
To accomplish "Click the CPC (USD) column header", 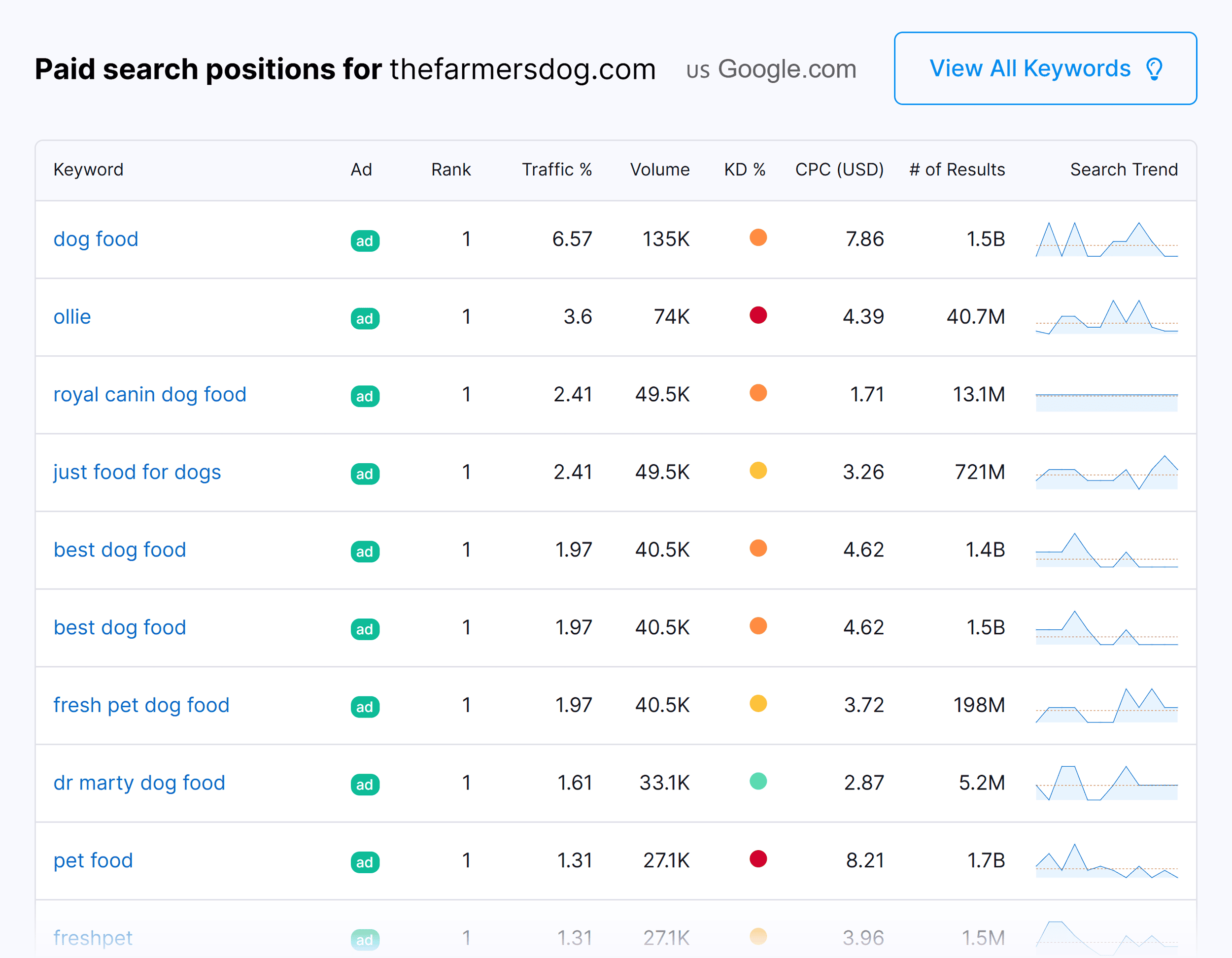I will click(x=840, y=170).
